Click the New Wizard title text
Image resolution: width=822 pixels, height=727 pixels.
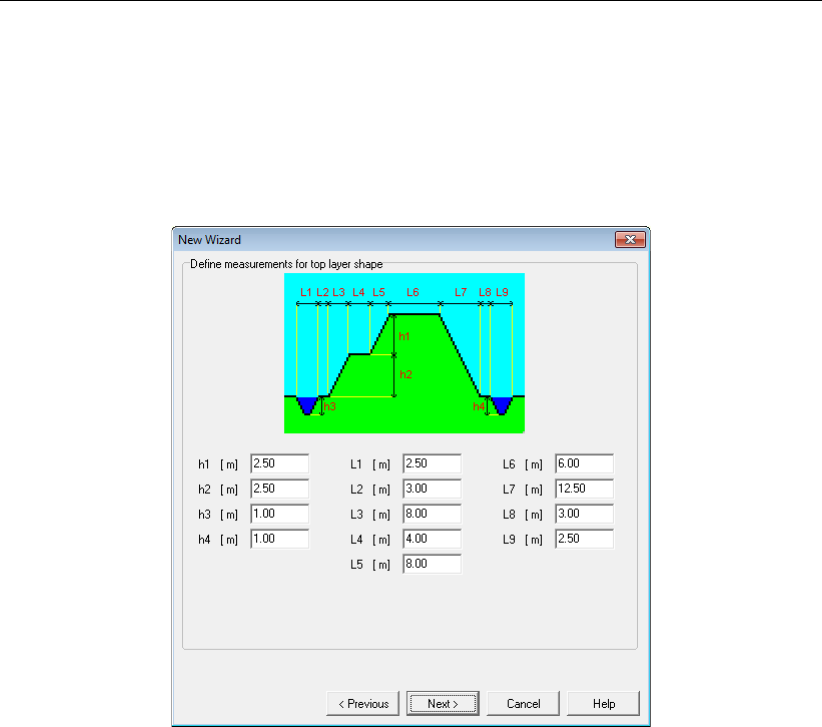209,240
